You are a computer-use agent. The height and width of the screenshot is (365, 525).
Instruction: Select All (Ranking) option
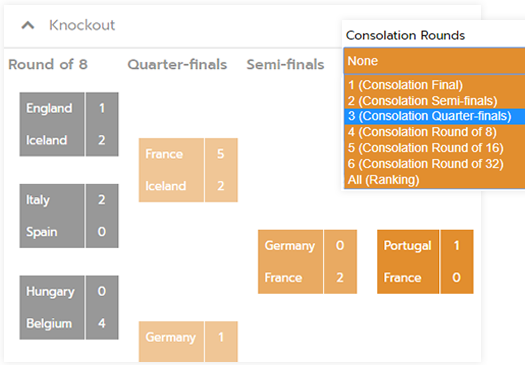(x=434, y=180)
